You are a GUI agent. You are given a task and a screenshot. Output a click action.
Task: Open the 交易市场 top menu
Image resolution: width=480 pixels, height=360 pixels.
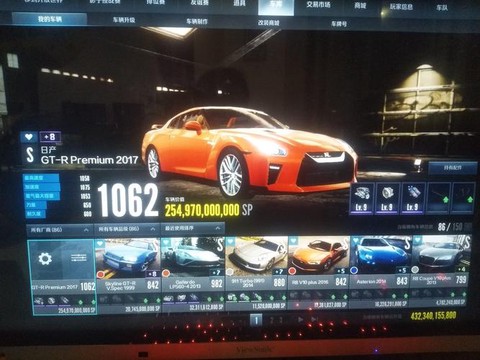pyautogui.click(x=318, y=5)
